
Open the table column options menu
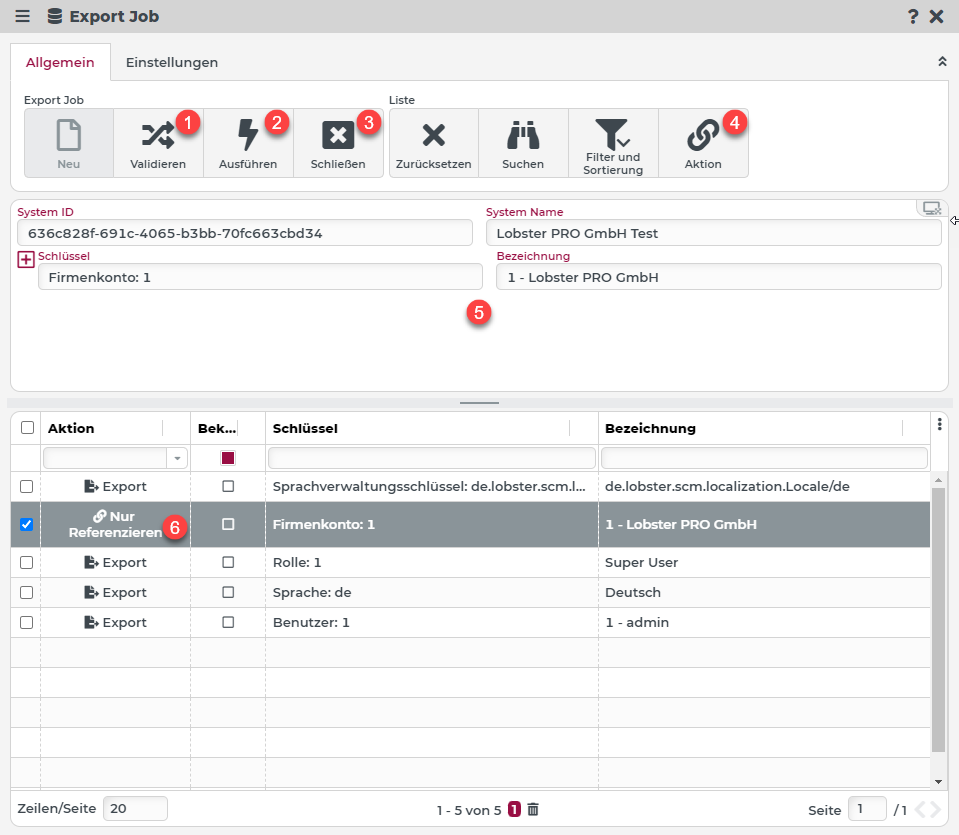click(x=939, y=424)
